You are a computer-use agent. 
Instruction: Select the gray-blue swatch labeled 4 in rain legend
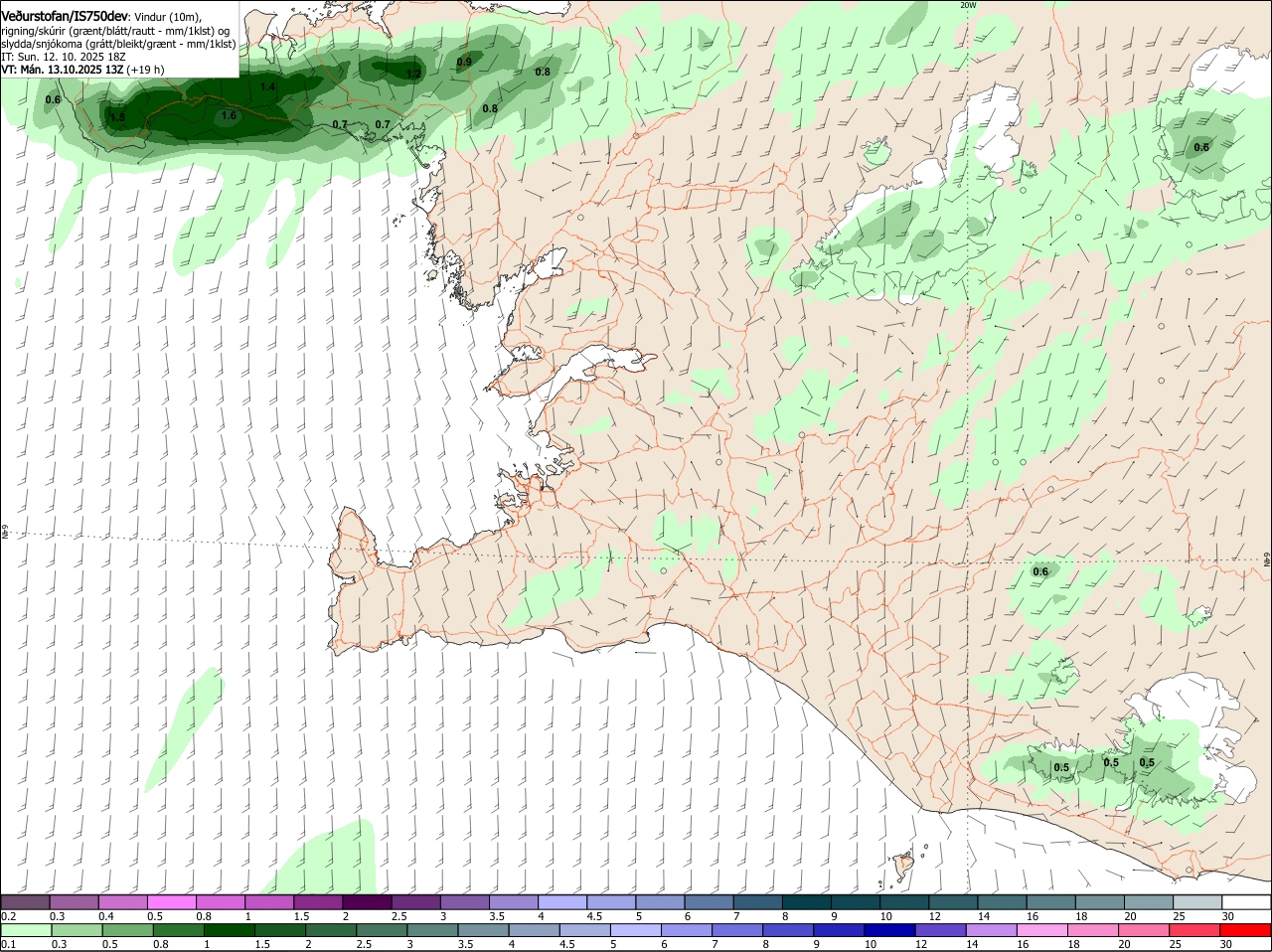click(535, 930)
